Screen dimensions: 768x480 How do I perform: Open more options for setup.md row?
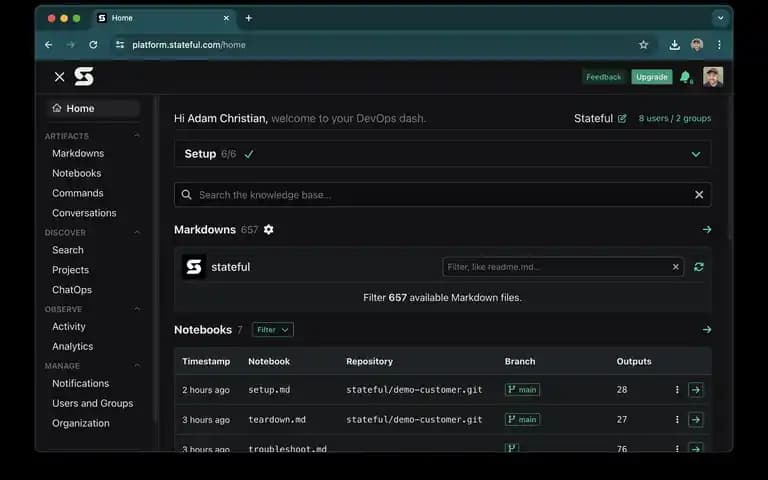(x=677, y=390)
